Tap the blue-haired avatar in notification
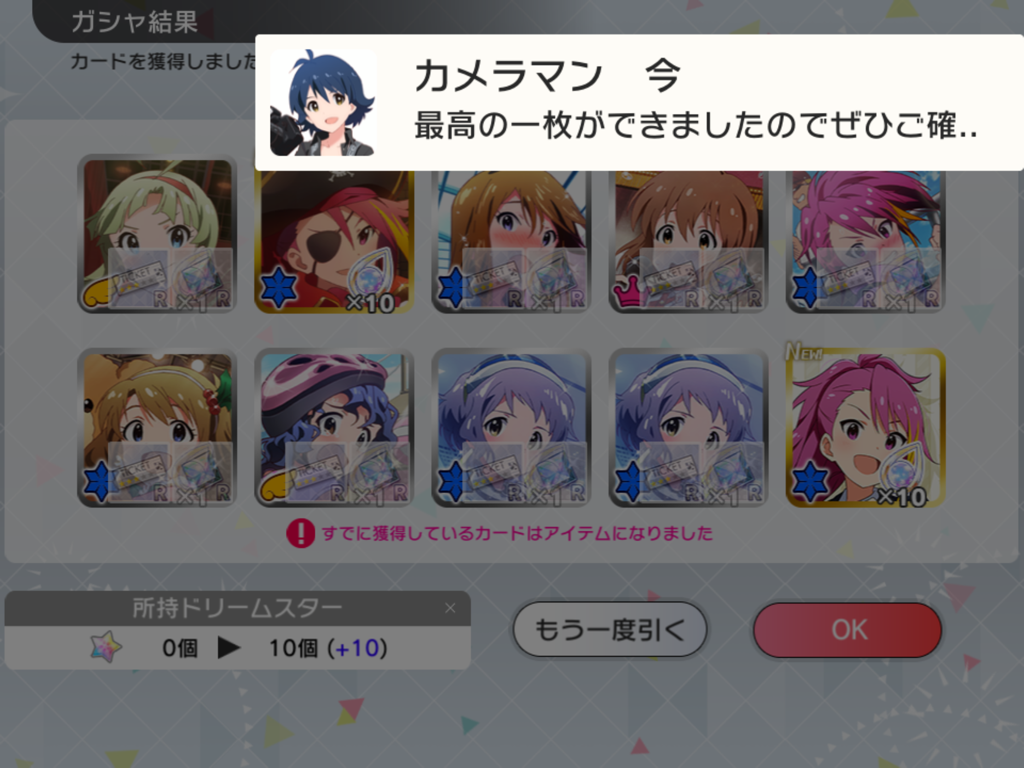 (323, 103)
